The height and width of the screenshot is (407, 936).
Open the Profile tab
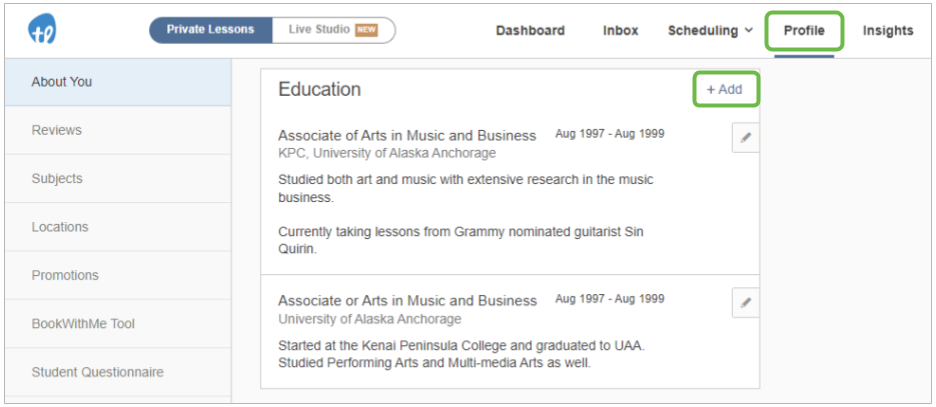(804, 30)
